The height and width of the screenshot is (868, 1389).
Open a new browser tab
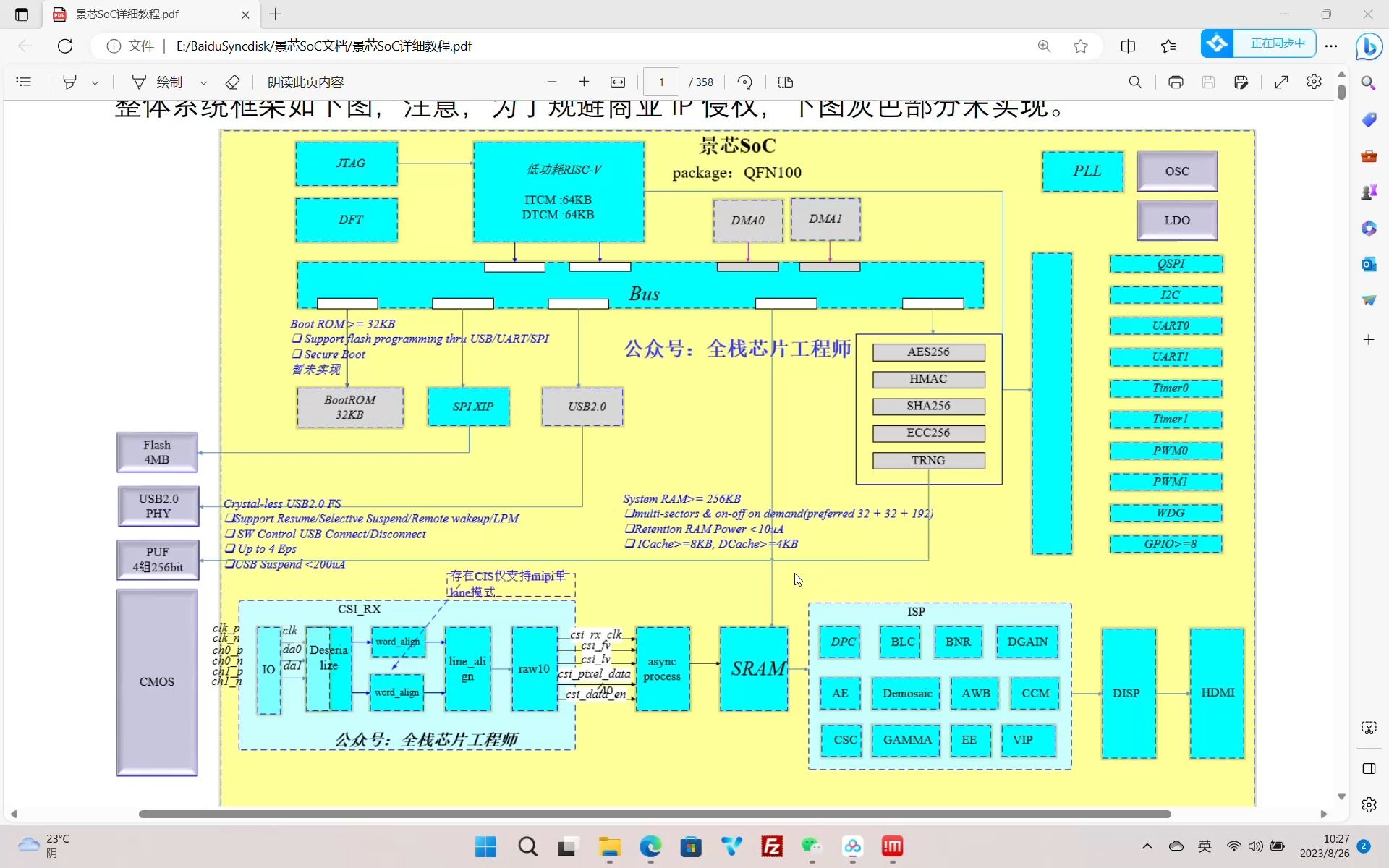[x=276, y=14]
